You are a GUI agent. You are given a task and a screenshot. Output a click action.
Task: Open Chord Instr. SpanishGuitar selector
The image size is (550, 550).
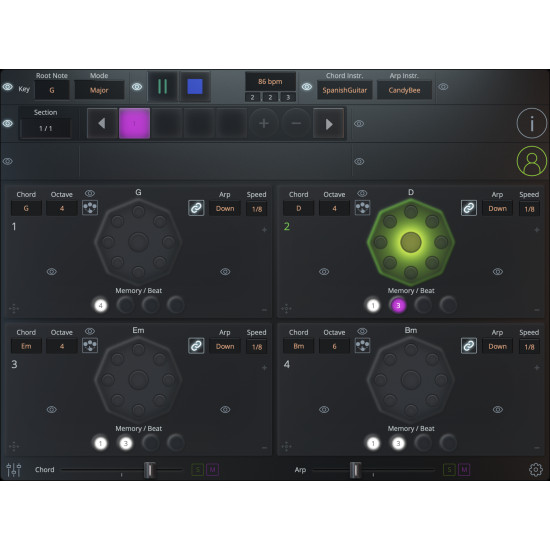point(344,90)
